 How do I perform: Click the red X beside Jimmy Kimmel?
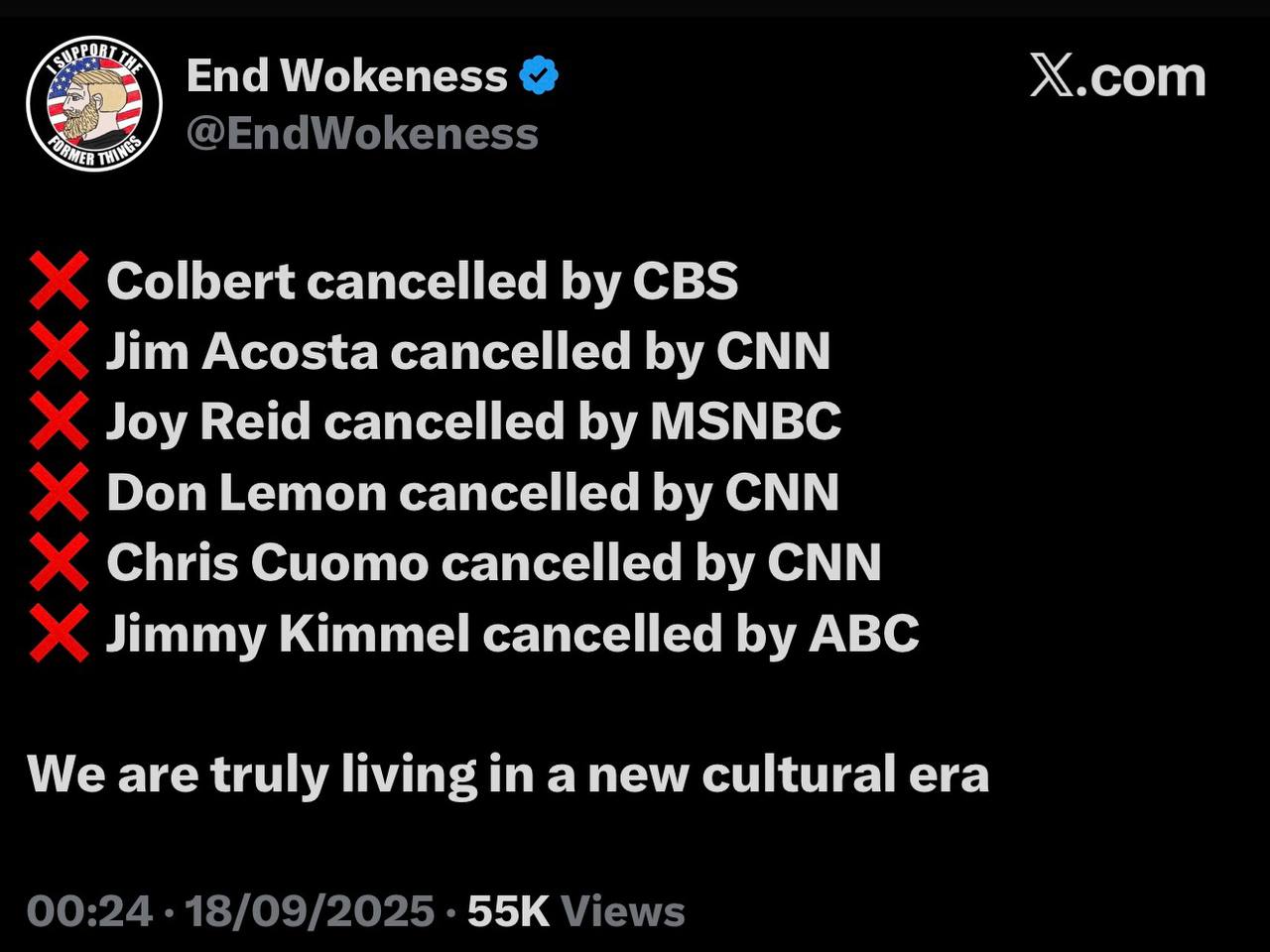coord(59,634)
